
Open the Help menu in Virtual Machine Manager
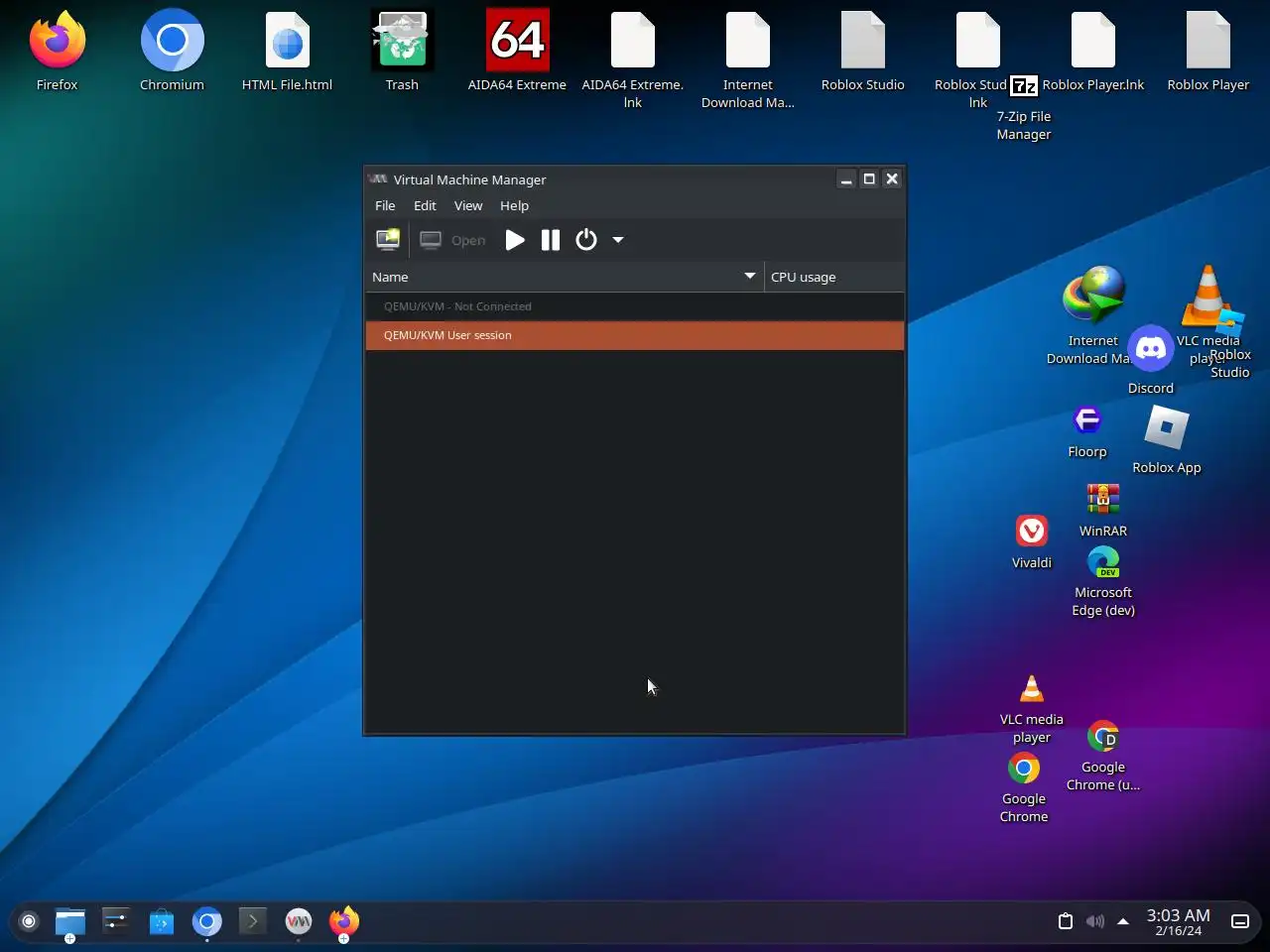tap(514, 205)
